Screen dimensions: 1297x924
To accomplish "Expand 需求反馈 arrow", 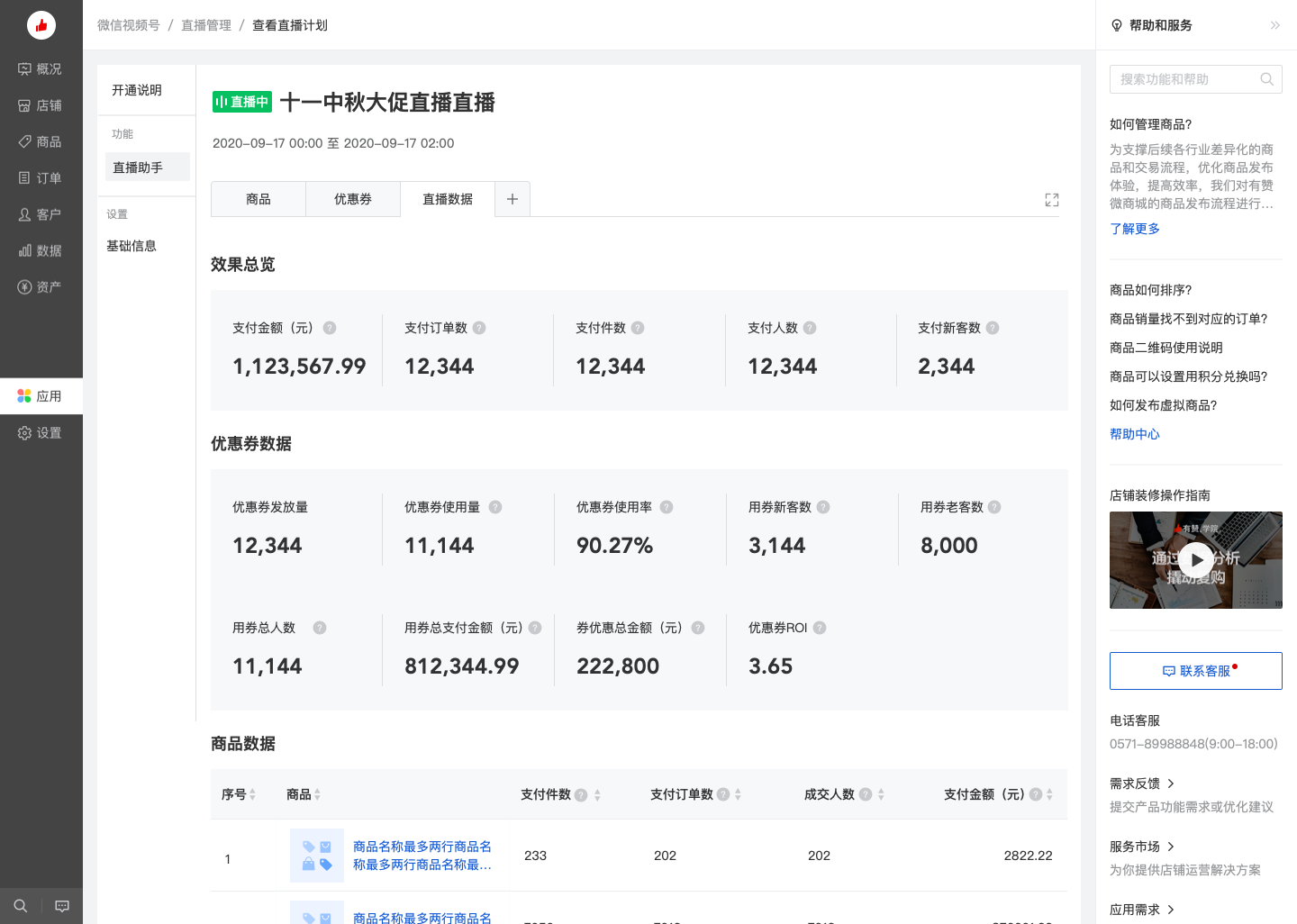I will tap(1171, 784).
